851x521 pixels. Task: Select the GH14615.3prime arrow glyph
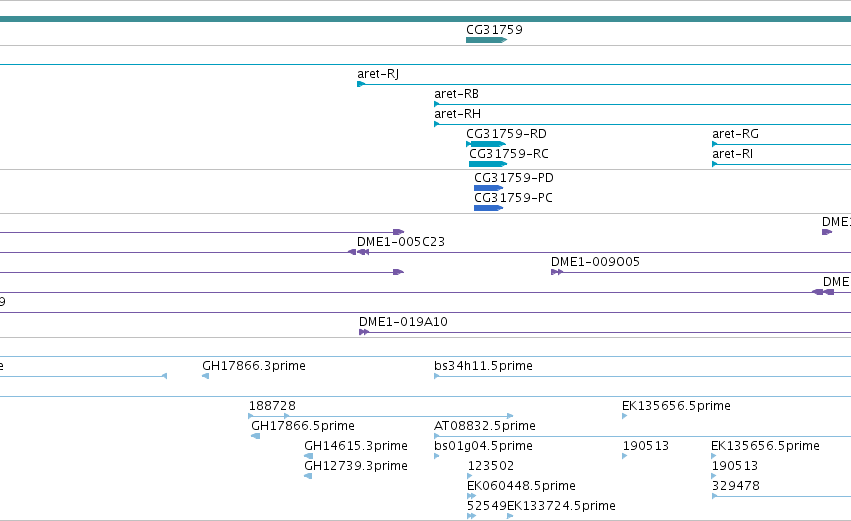[x=308, y=456]
